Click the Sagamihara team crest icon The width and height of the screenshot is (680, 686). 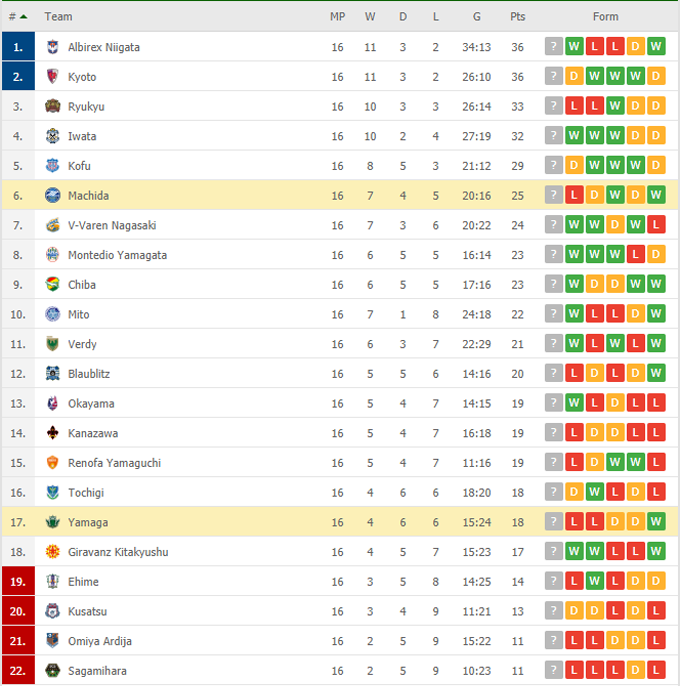(53, 671)
